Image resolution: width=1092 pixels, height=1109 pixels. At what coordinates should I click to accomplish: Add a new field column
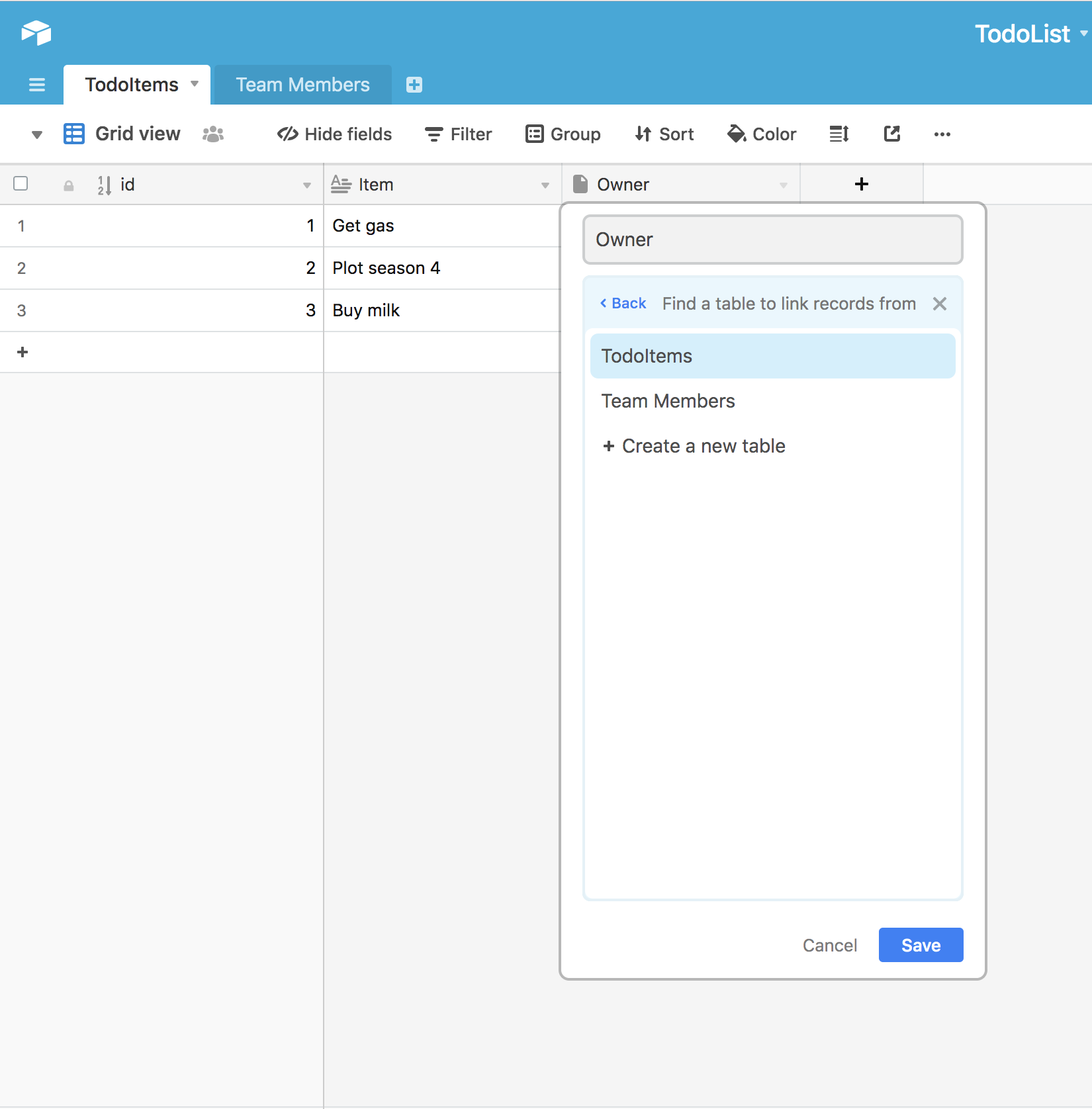[861, 184]
